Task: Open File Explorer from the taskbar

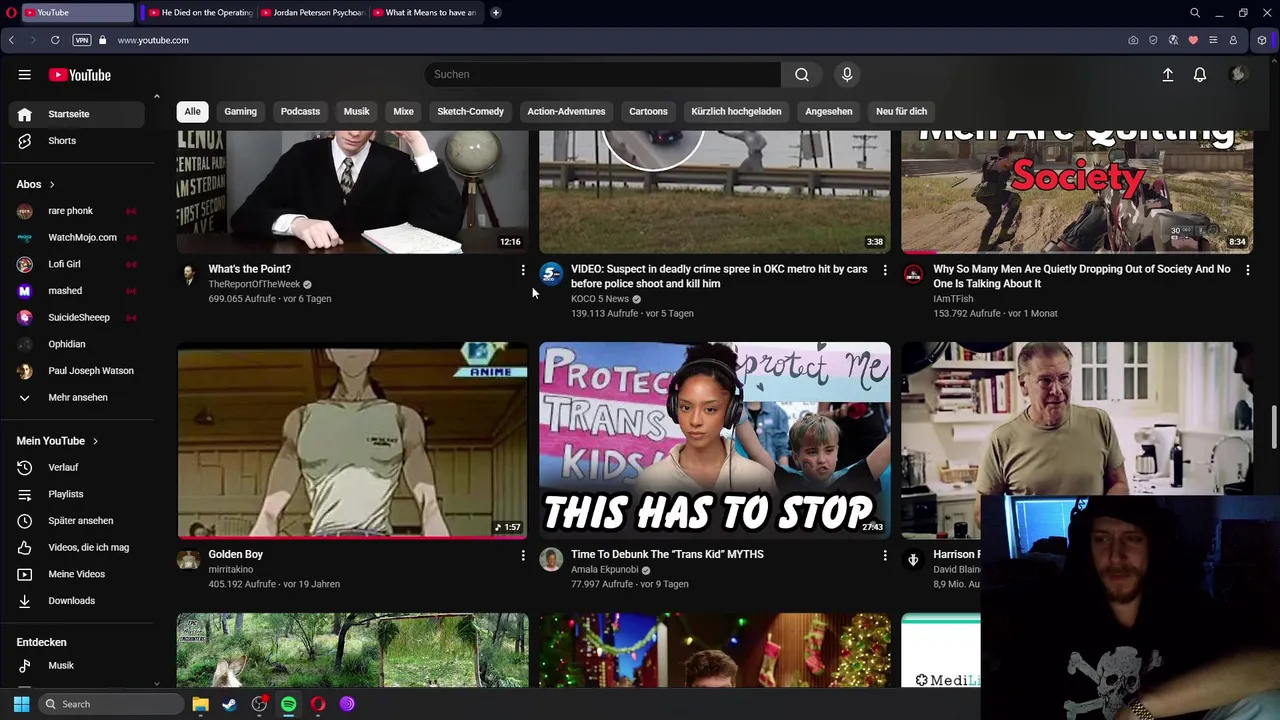Action: click(x=200, y=704)
